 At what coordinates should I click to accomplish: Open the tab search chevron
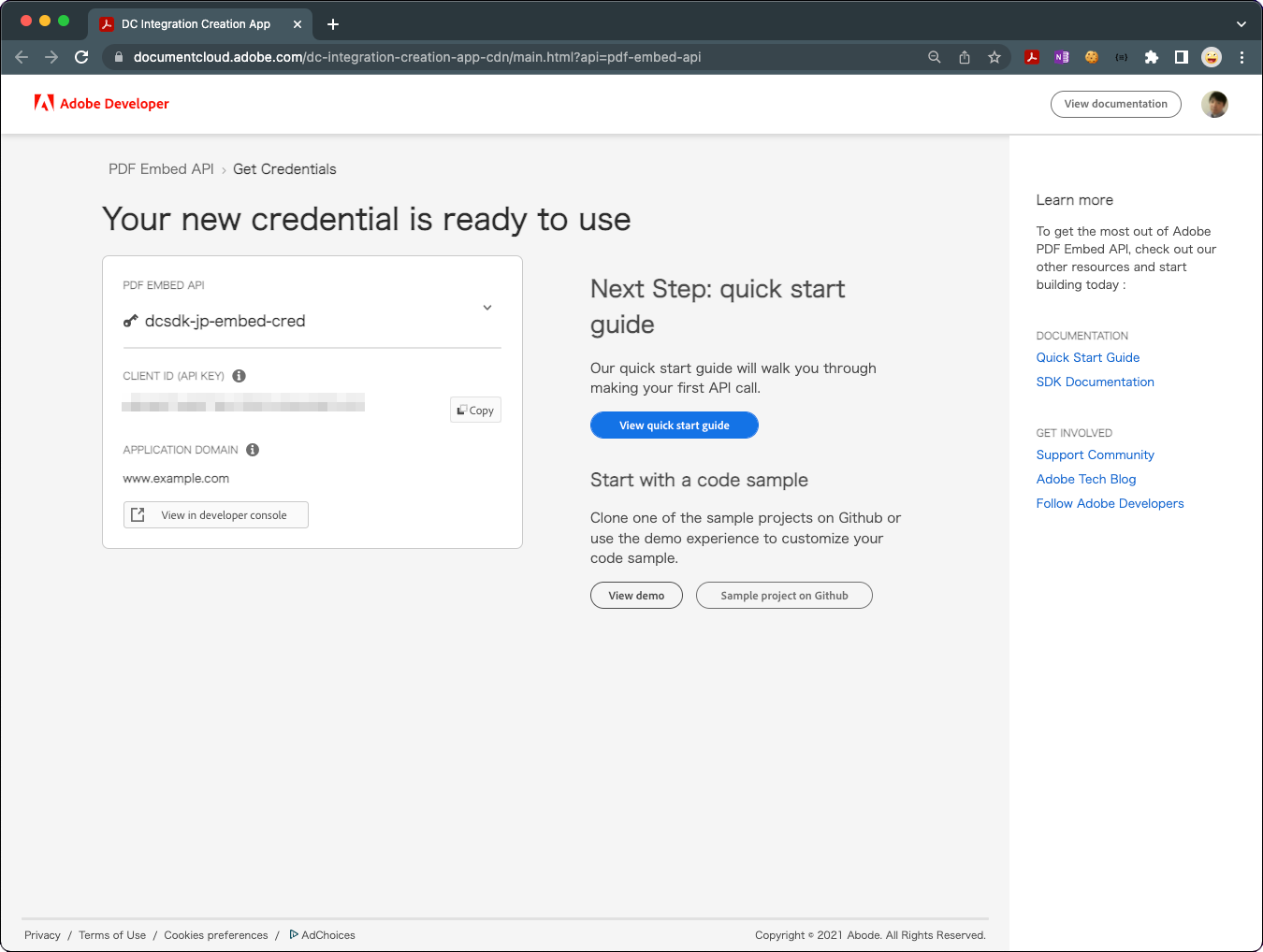1241,23
